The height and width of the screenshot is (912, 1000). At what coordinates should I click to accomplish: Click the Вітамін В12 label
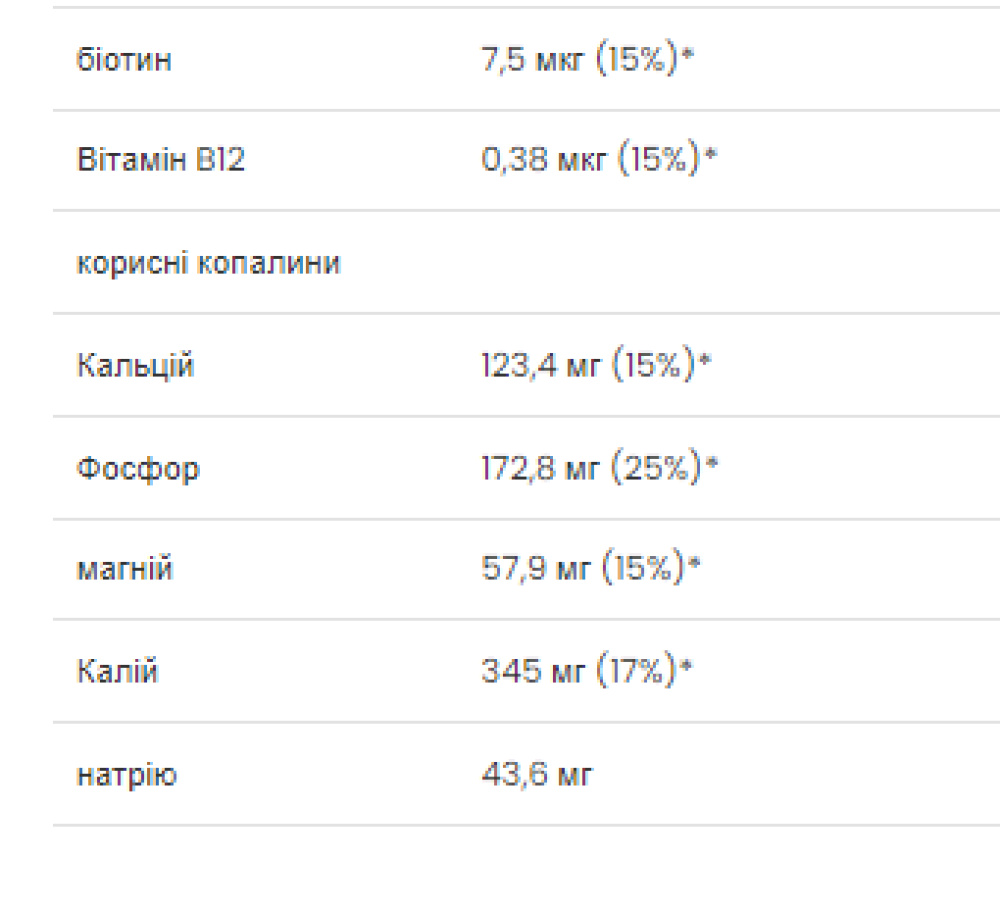pos(161,160)
